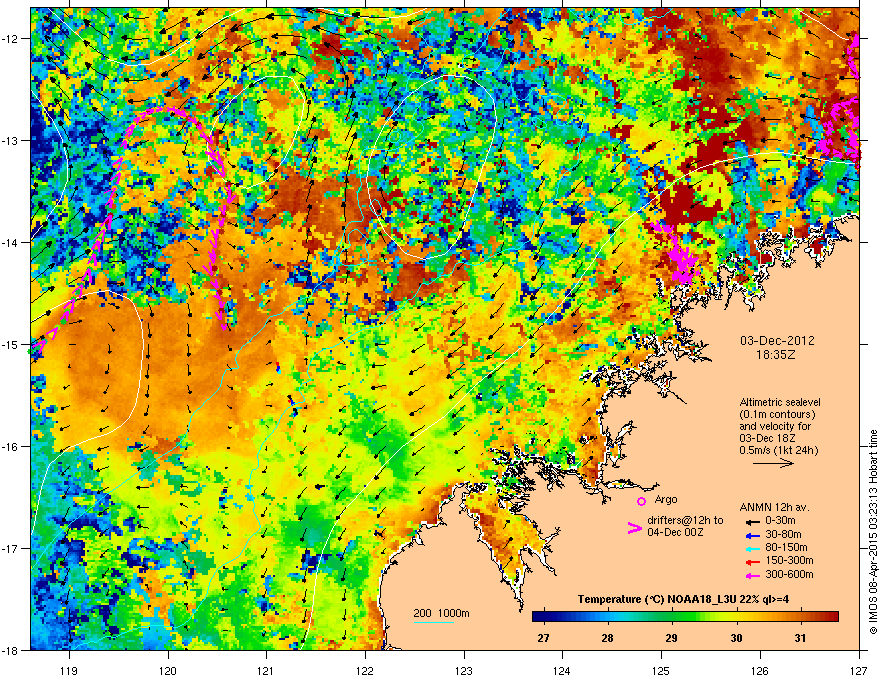Viewport: 880px width, 680px height.
Task: Click the time label 18:35Z
Action: [776, 355]
